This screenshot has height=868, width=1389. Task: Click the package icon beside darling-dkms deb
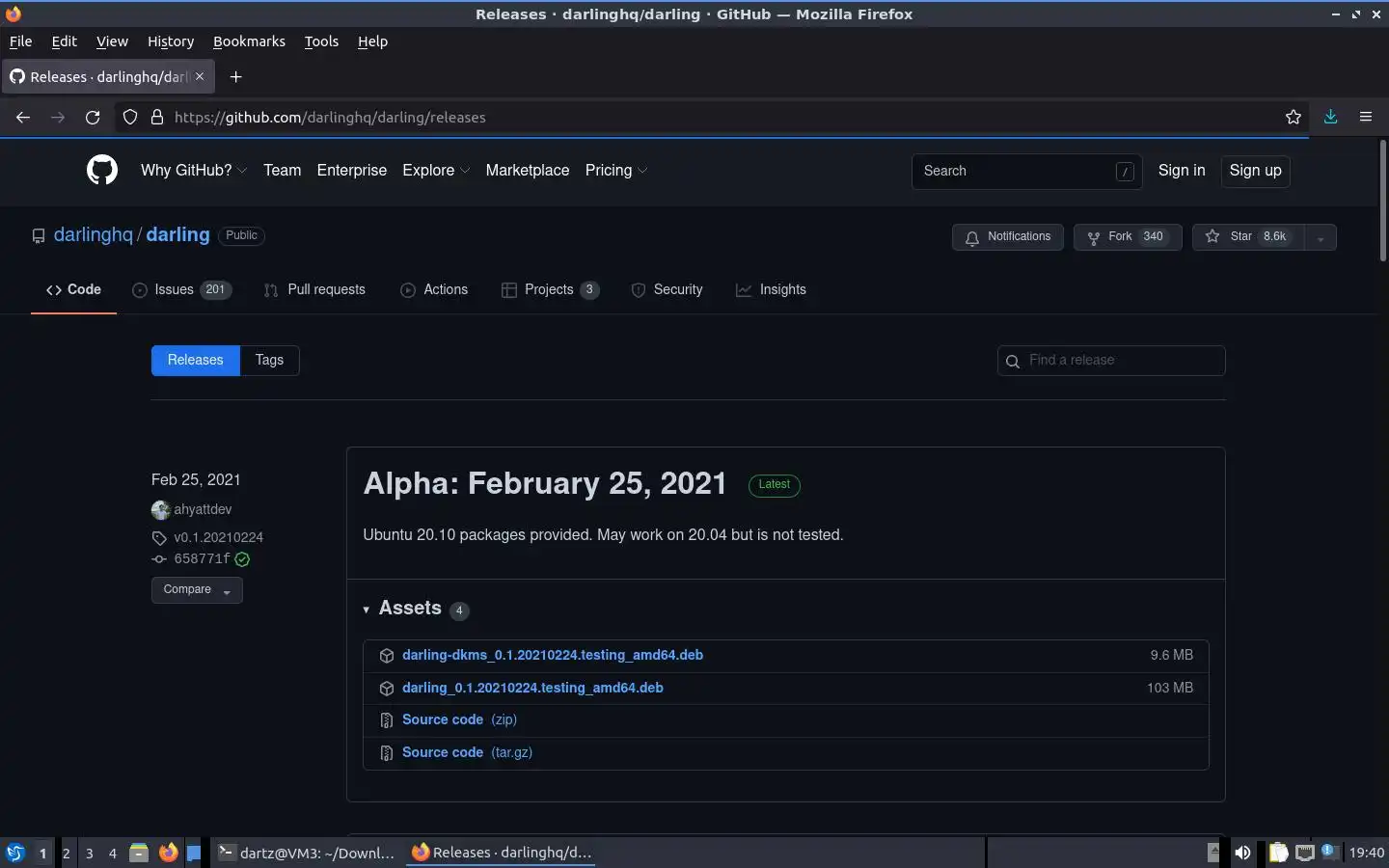387,656
